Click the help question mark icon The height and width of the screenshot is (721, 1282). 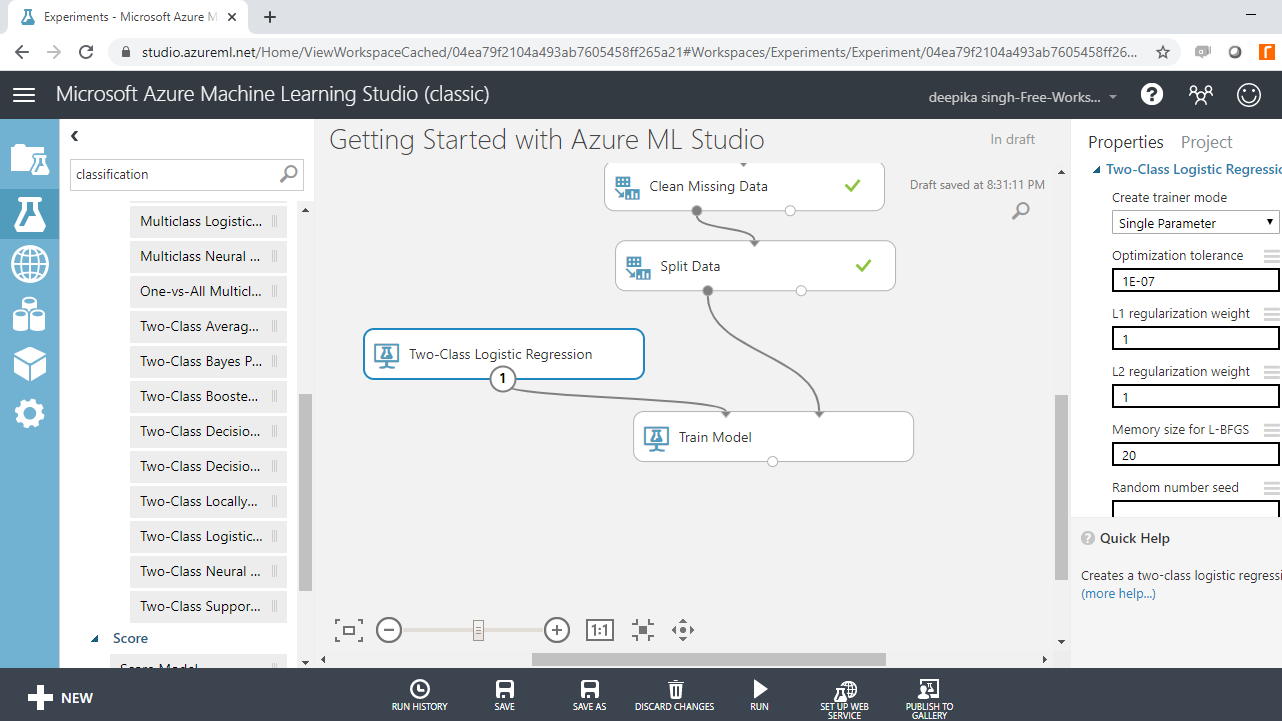tap(1152, 94)
